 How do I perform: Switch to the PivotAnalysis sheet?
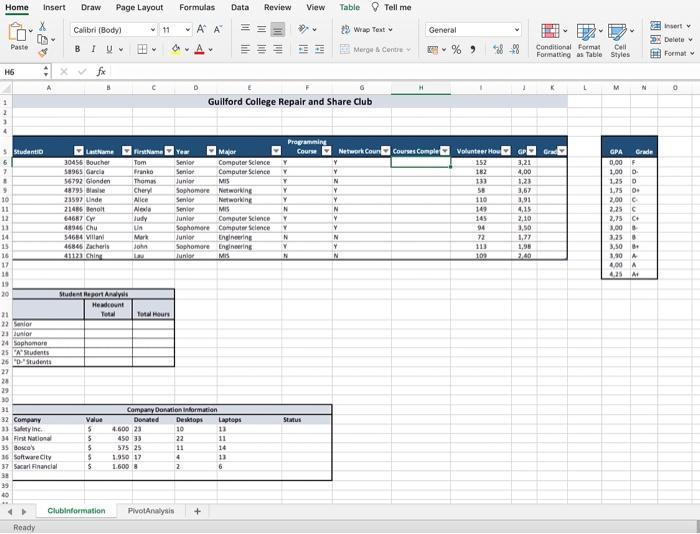[x=151, y=511]
